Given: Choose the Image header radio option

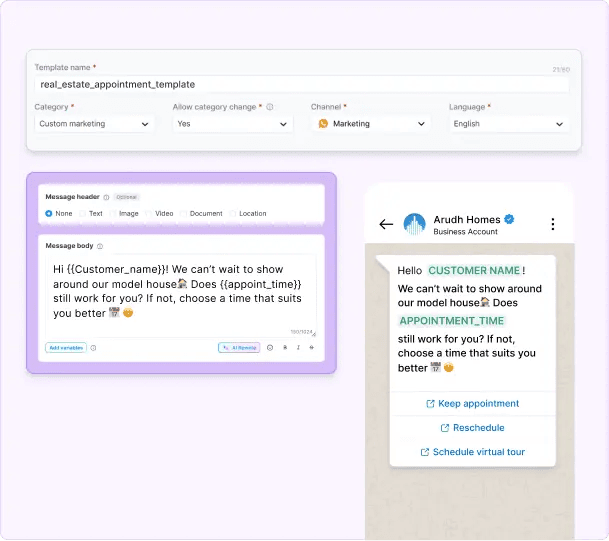Looking at the screenshot, I should tap(114, 213).
